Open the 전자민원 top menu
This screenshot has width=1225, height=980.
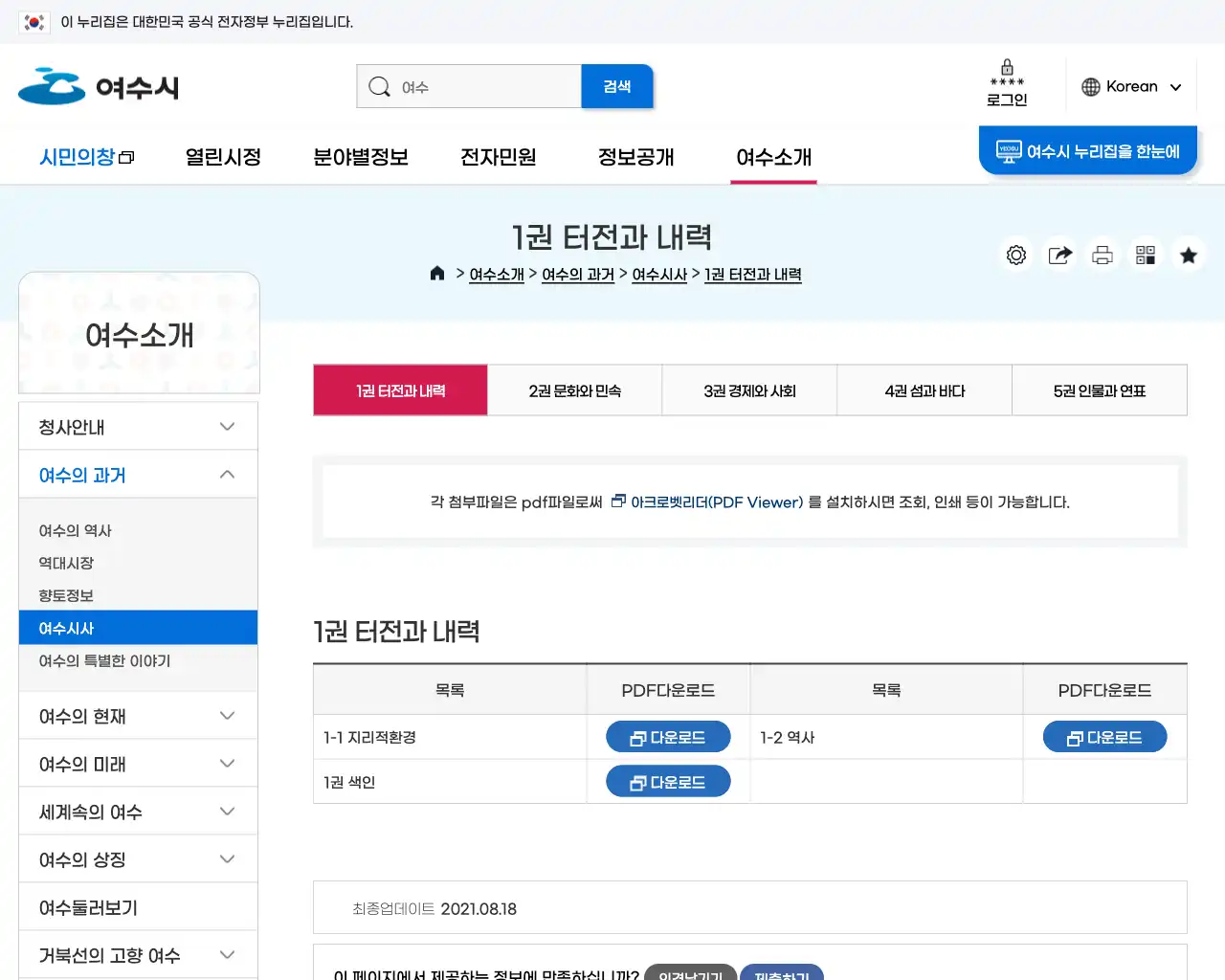click(x=498, y=157)
